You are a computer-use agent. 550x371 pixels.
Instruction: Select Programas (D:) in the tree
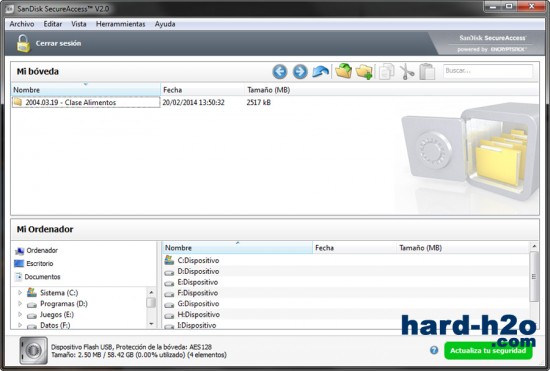point(64,304)
